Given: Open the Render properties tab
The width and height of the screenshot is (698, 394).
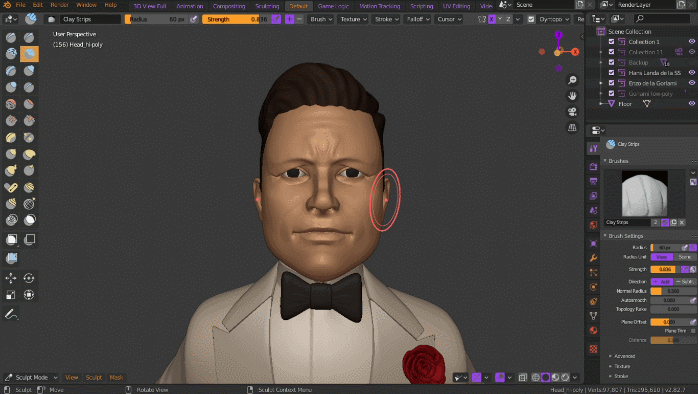Looking at the screenshot, I should pyautogui.click(x=593, y=167).
